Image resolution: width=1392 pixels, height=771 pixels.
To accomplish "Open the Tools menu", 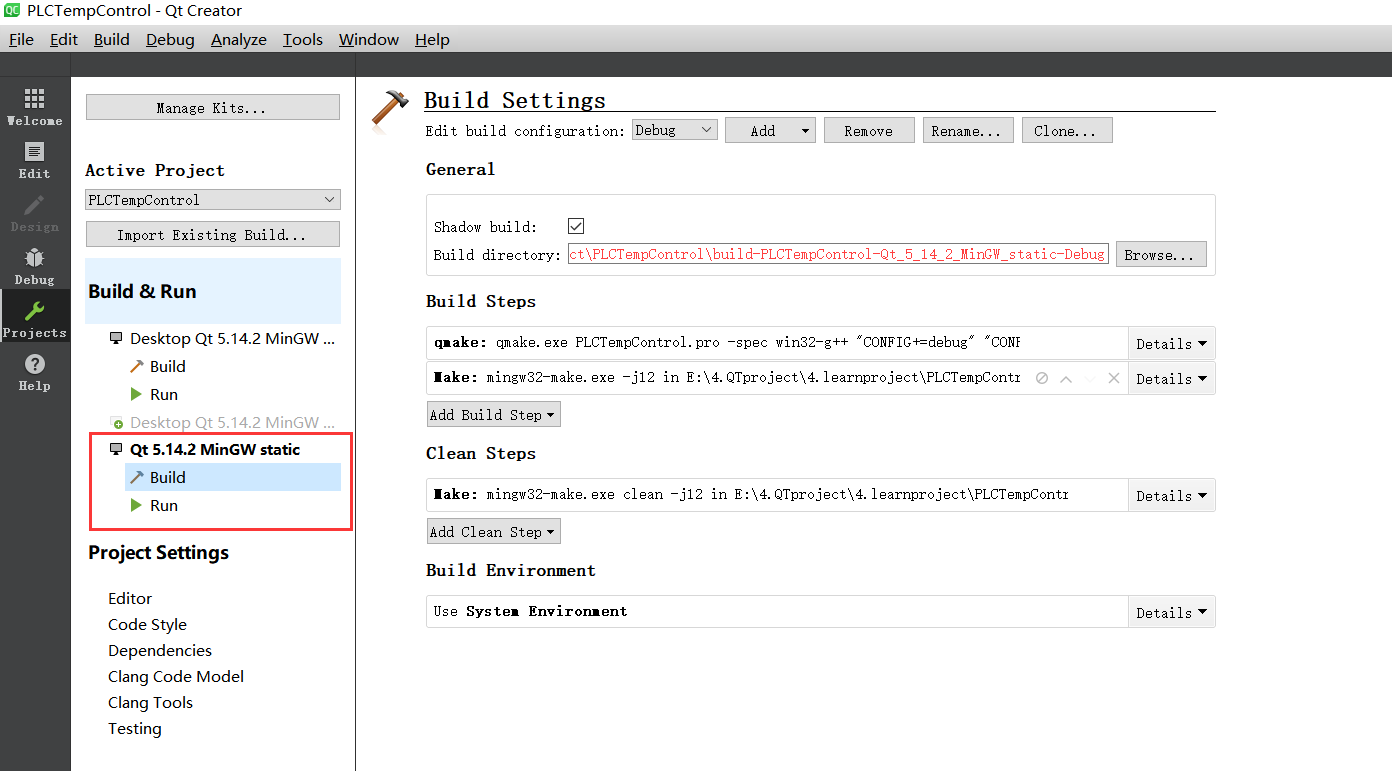I will pyautogui.click(x=302, y=40).
